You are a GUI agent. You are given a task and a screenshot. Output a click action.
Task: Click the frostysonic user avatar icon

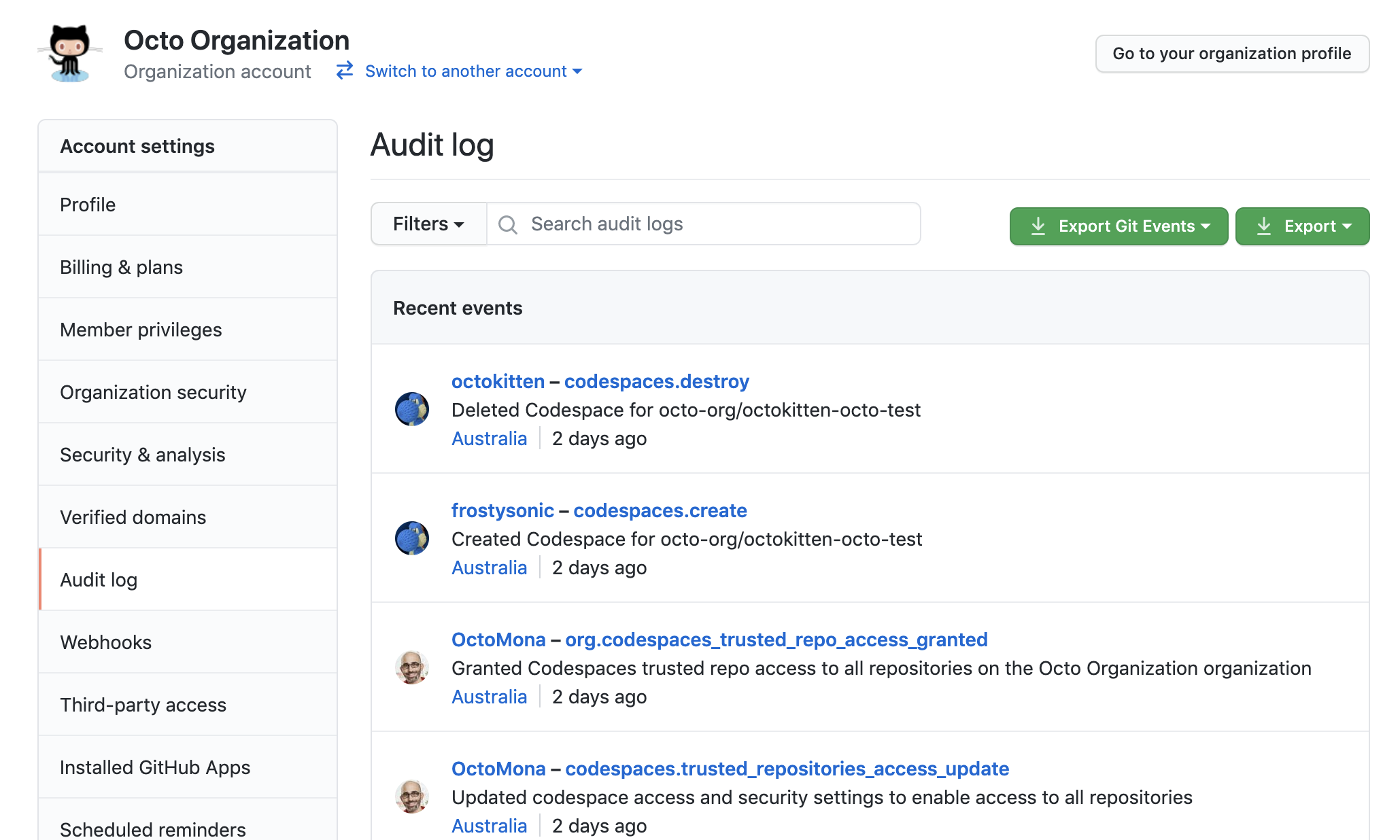coord(413,536)
